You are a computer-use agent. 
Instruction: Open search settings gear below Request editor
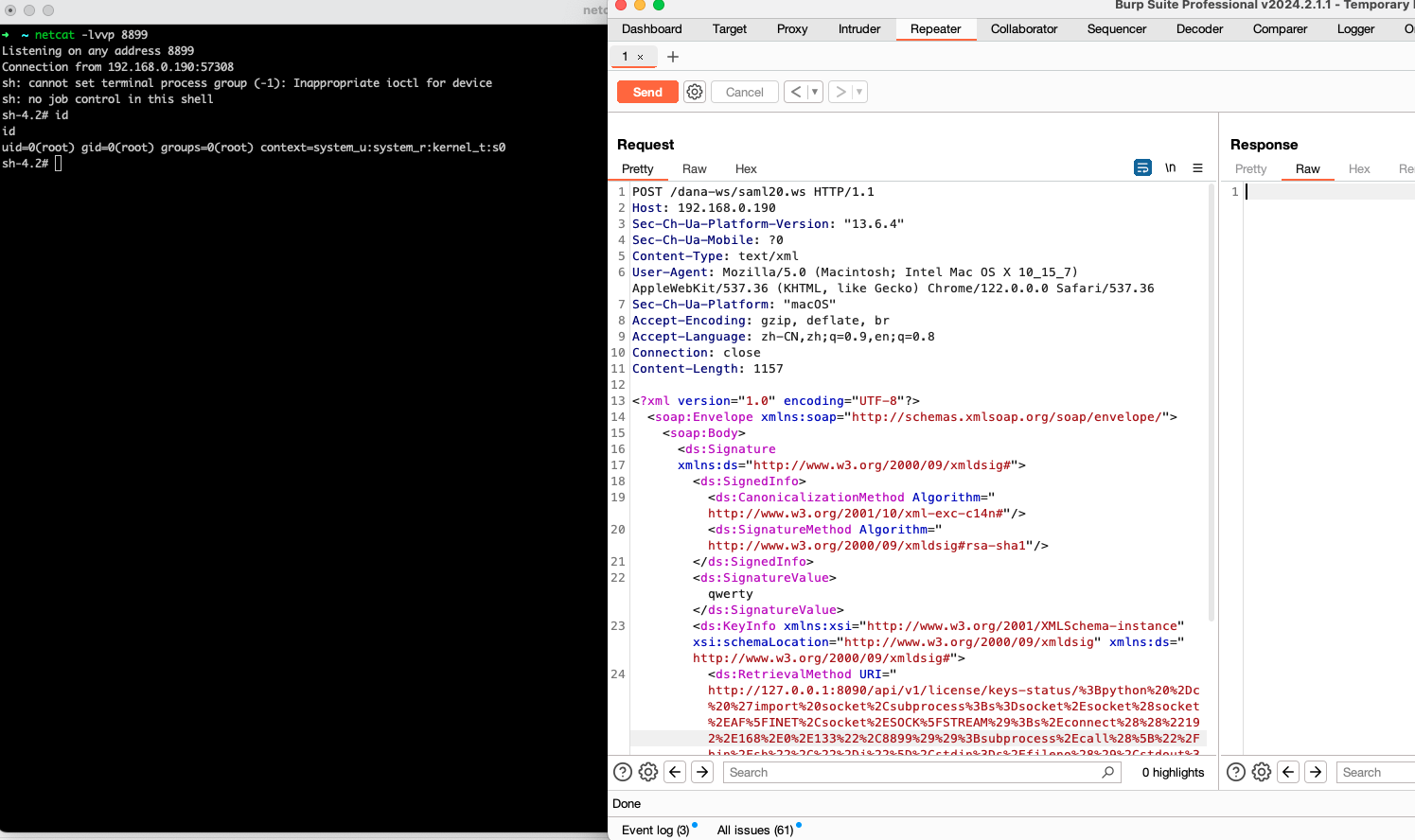[648, 772]
